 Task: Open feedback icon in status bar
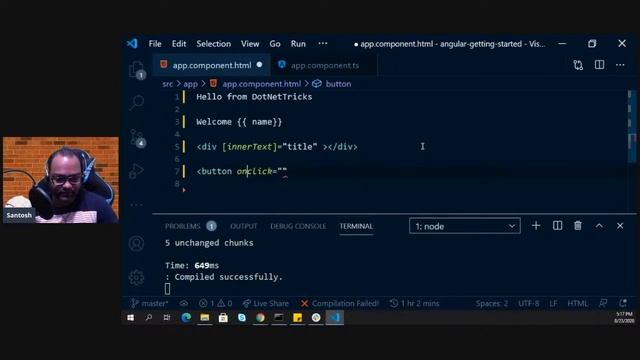click(603, 303)
